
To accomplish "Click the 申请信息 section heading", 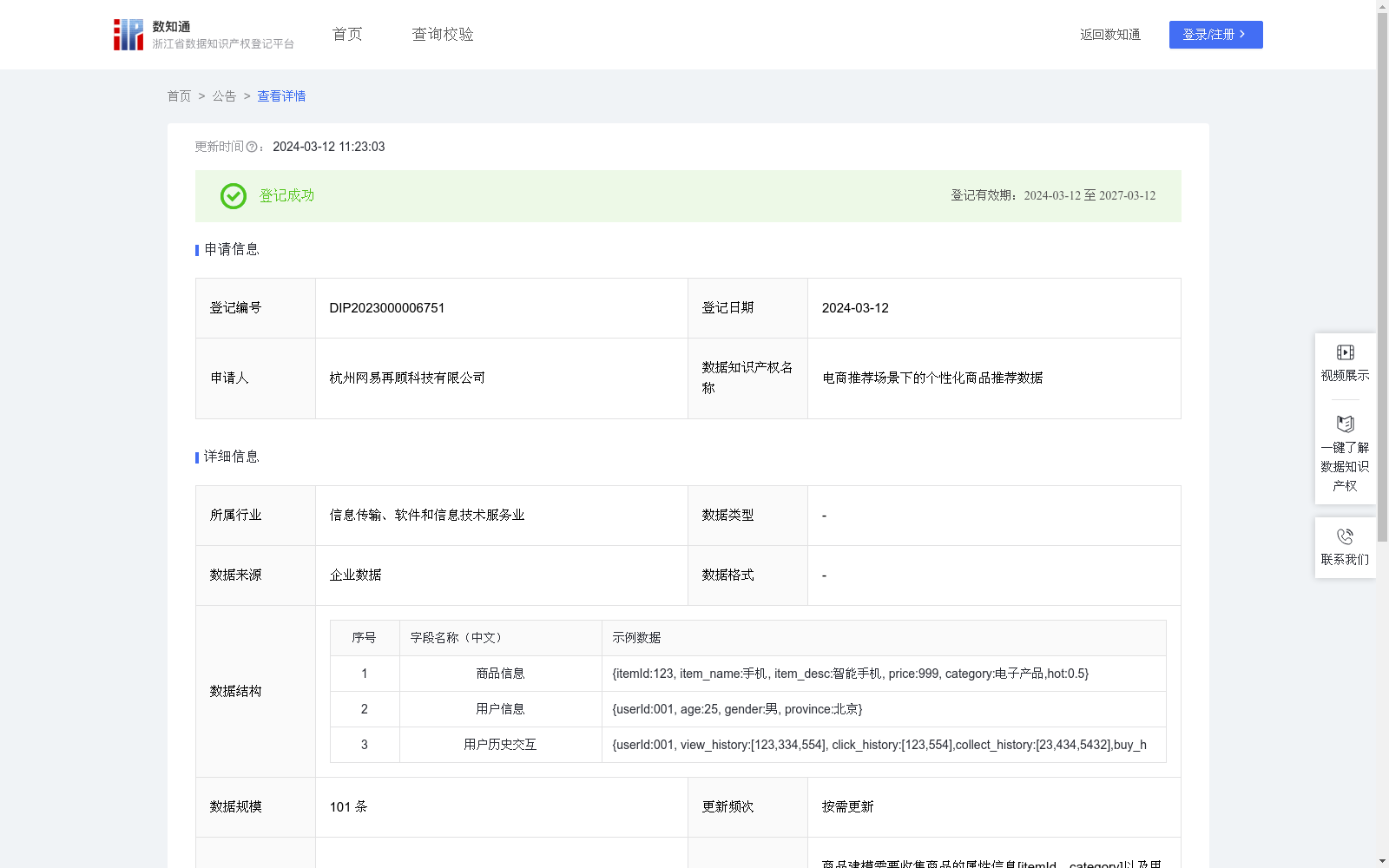I will (232, 250).
